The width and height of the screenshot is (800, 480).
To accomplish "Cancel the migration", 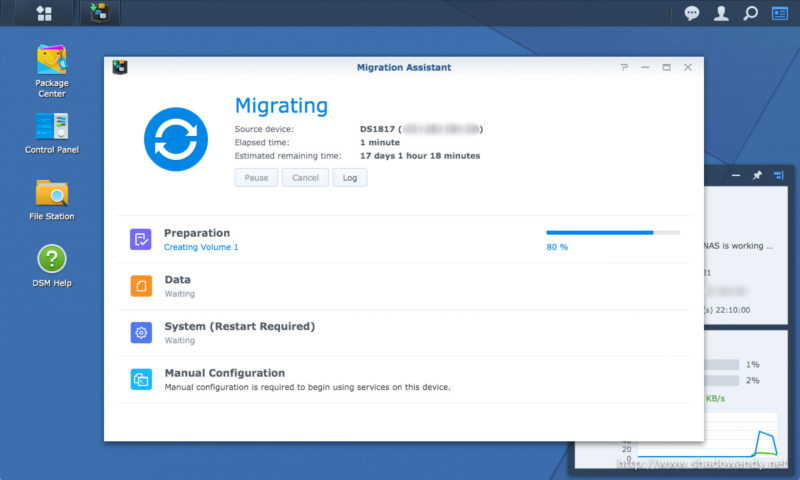I will coord(305,178).
